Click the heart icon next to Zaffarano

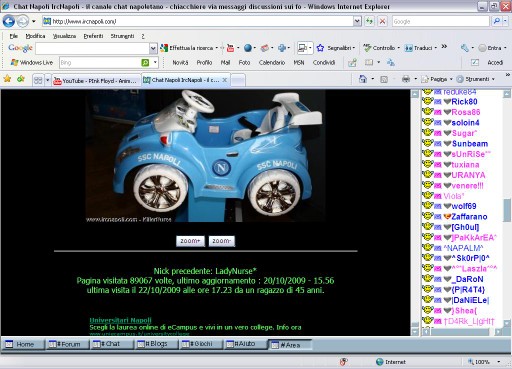[x=447, y=217]
